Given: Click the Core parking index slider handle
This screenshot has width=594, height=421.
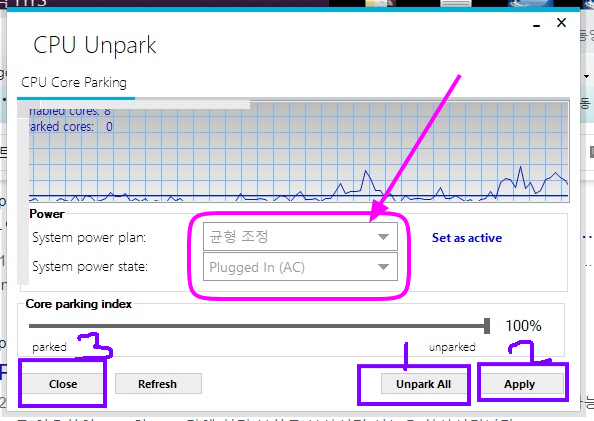Looking at the screenshot, I should (487, 326).
